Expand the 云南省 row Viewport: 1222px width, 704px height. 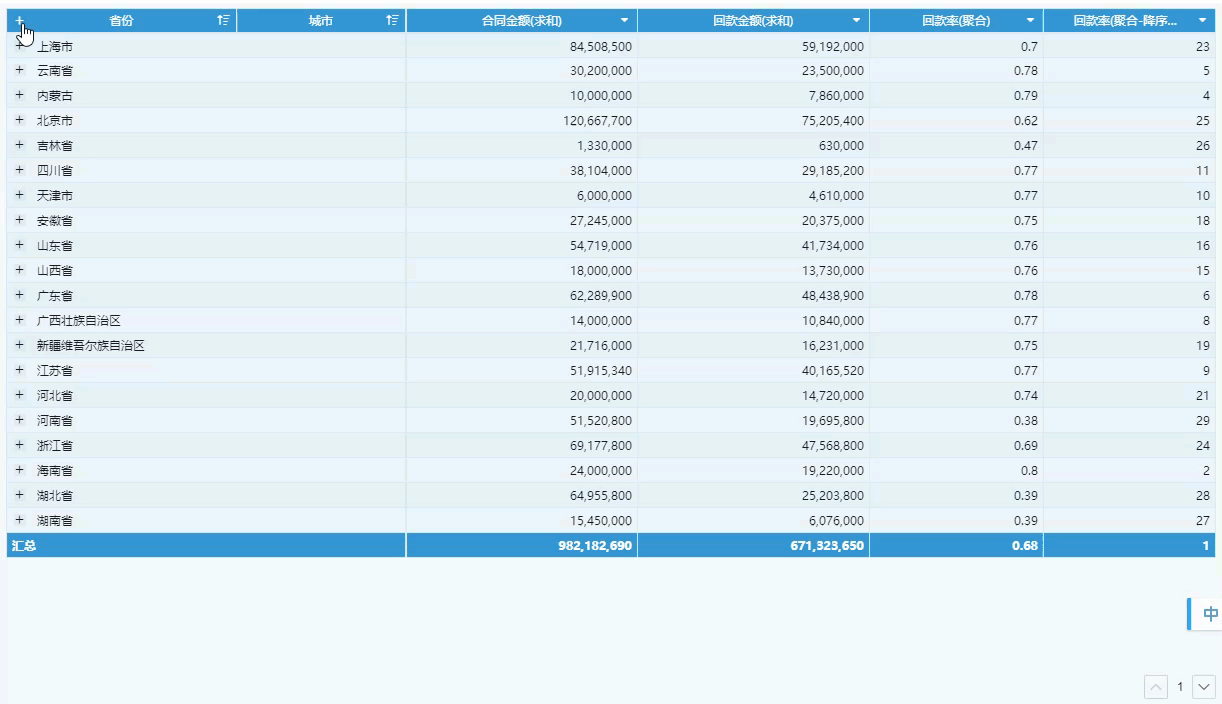pos(19,70)
